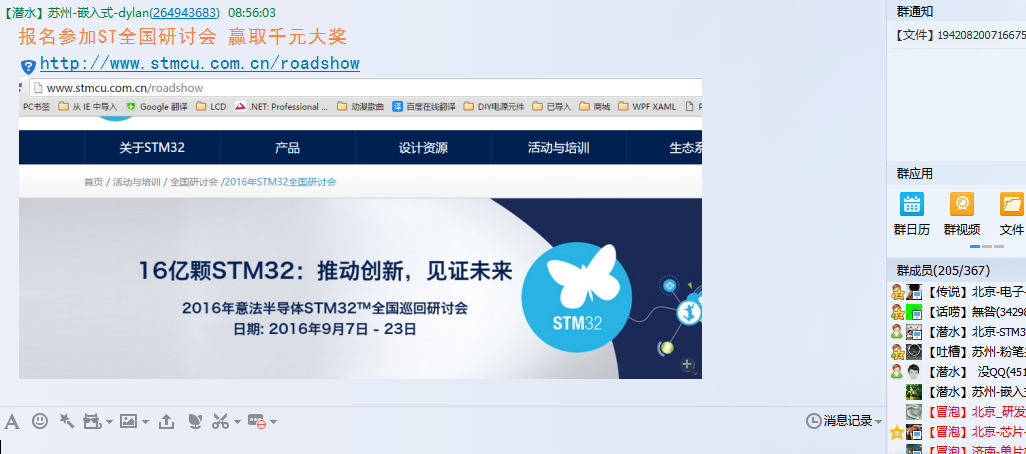Click the upload file arrow icon

167,422
